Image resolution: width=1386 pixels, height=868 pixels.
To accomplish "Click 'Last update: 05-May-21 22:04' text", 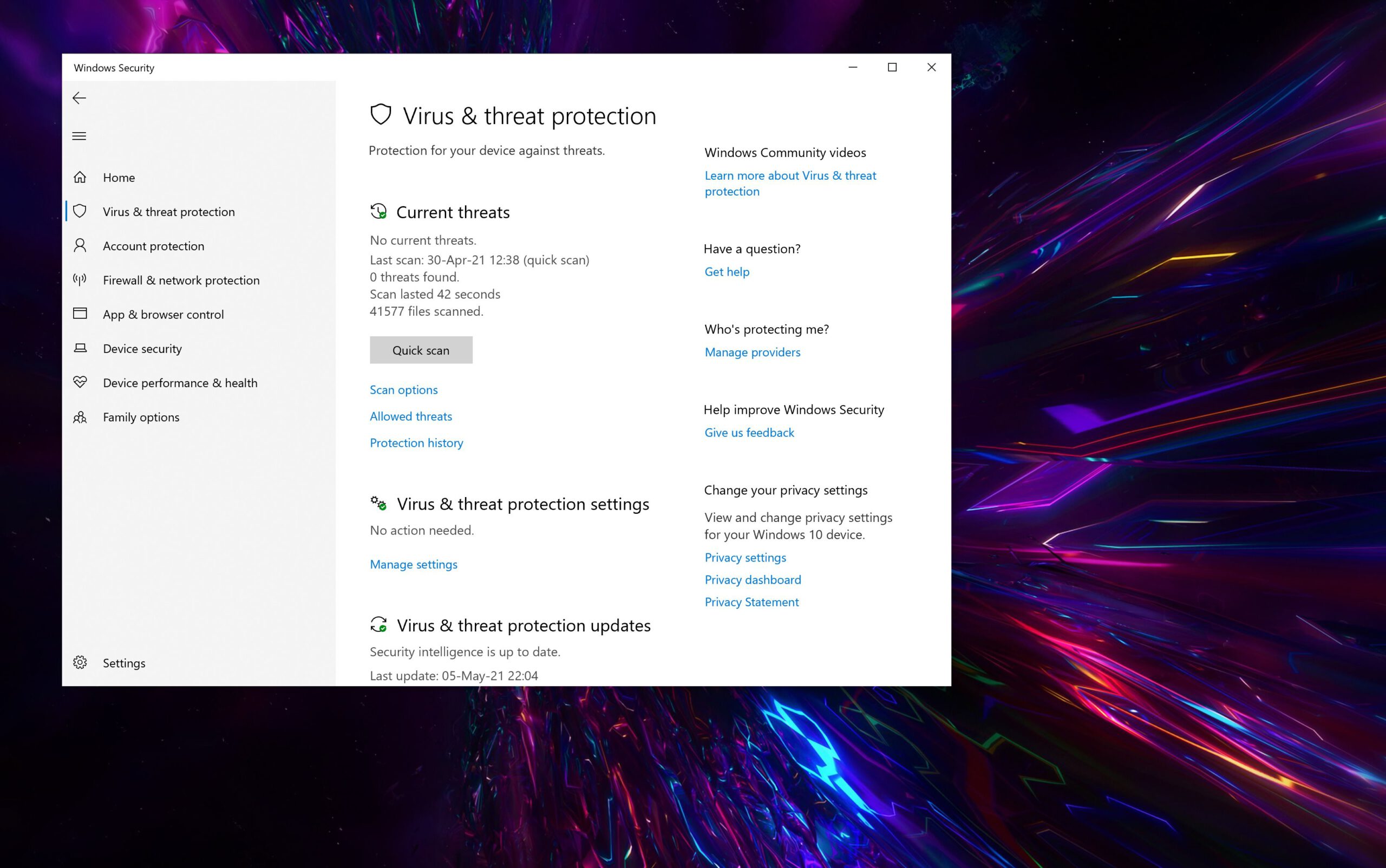I will click(454, 676).
